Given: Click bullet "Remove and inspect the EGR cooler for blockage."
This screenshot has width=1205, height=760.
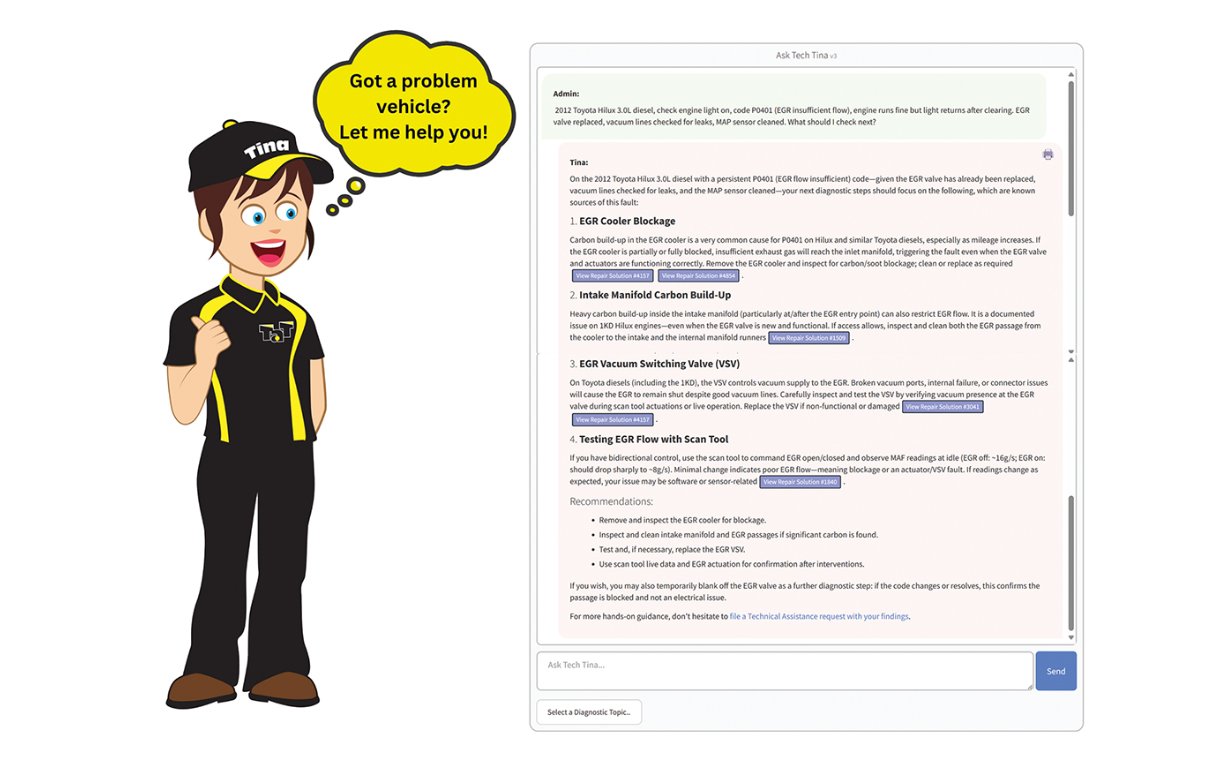Looking at the screenshot, I should point(682,520).
